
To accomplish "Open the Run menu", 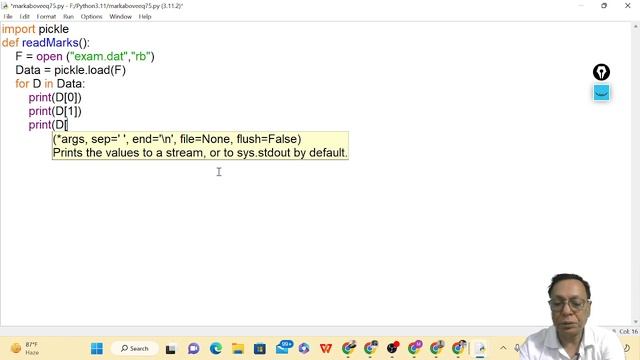I will click(x=68, y=17).
